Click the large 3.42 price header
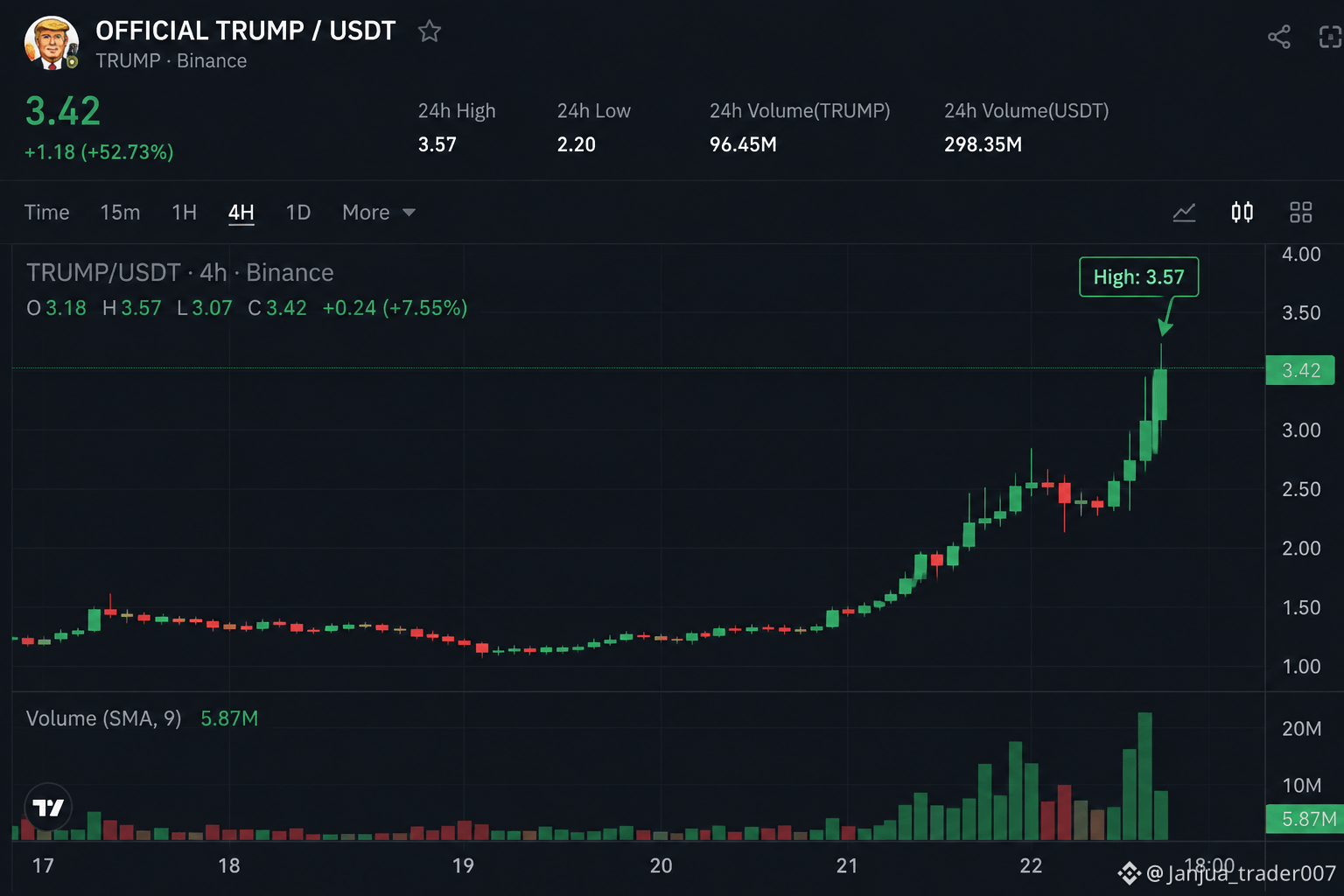The image size is (1344, 896). point(63,111)
